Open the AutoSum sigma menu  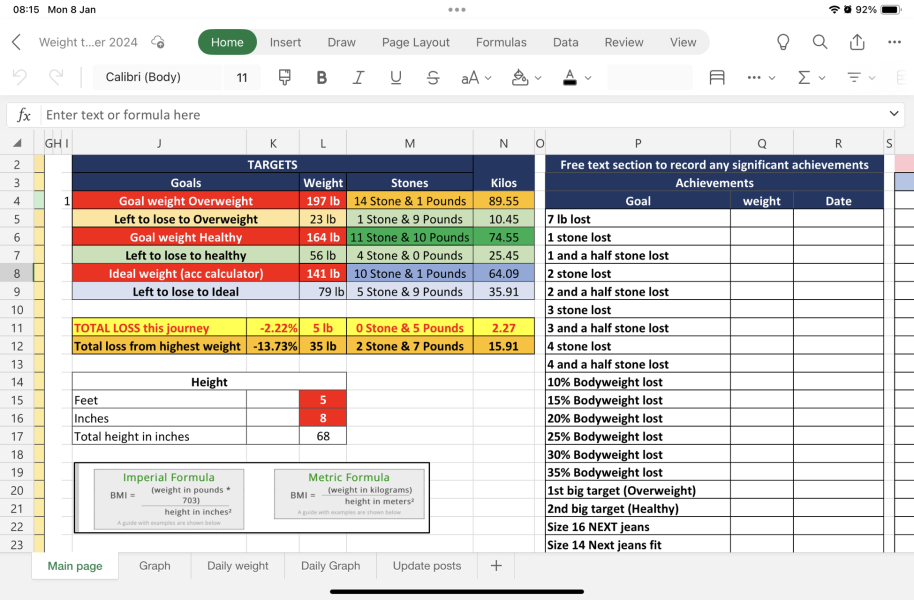[810, 78]
